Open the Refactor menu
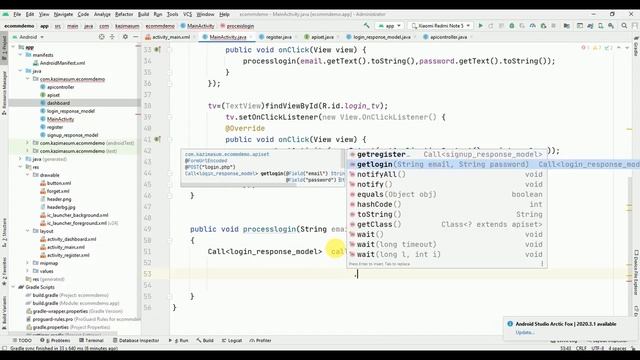This screenshot has height=360, width=640. 124,14
